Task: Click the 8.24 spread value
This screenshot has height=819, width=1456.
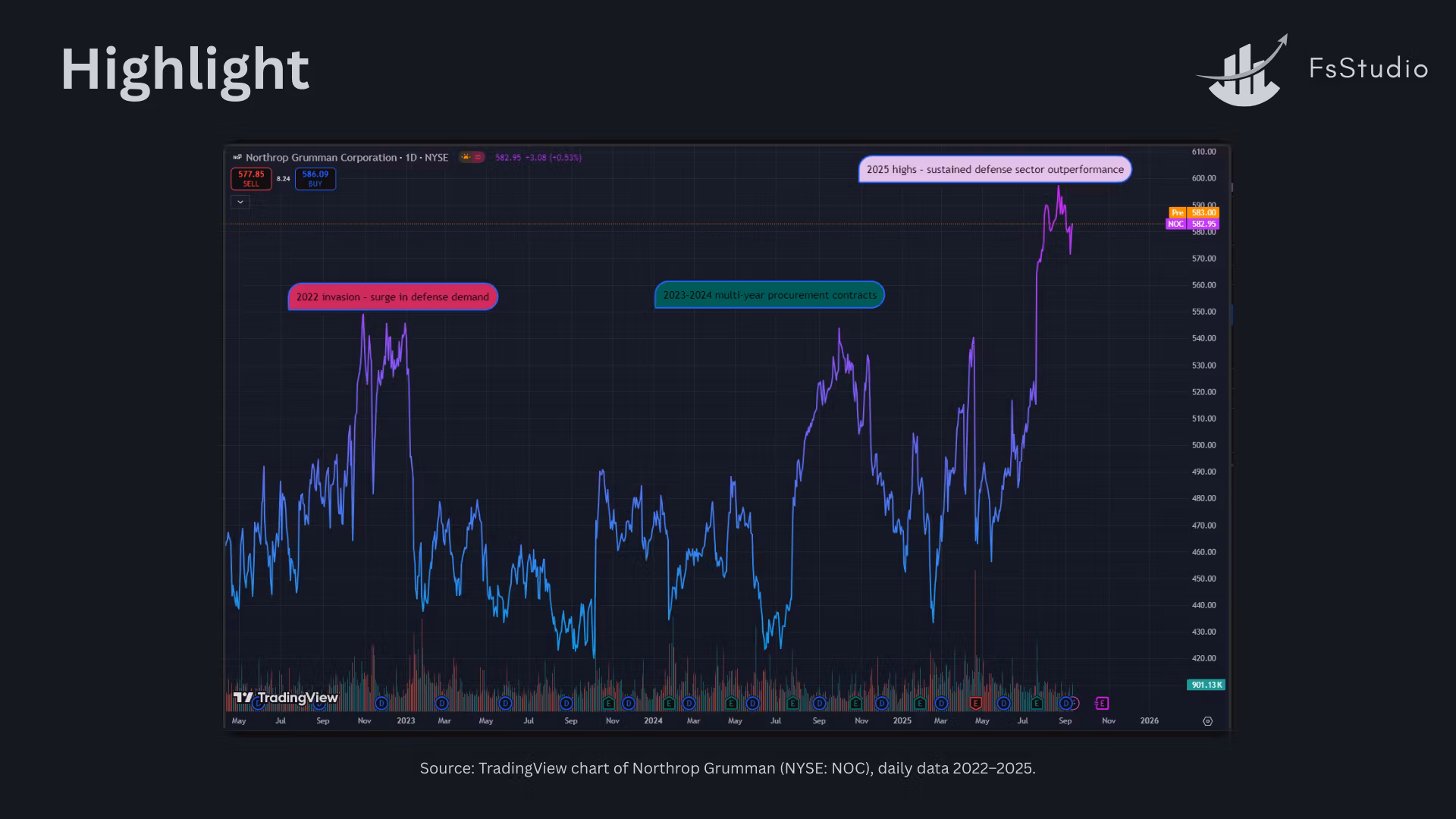Action: tap(284, 179)
